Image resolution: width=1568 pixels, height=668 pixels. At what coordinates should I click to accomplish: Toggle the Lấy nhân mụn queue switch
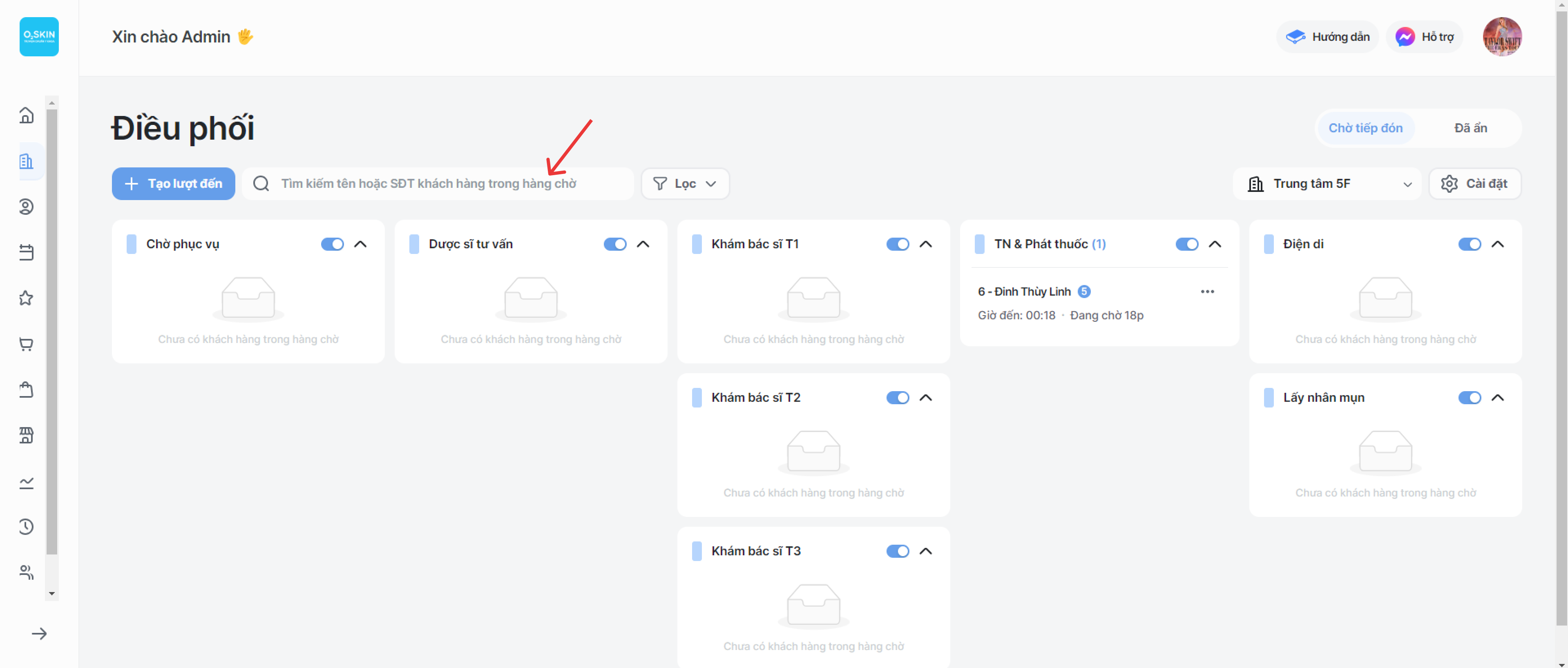point(1470,397)
